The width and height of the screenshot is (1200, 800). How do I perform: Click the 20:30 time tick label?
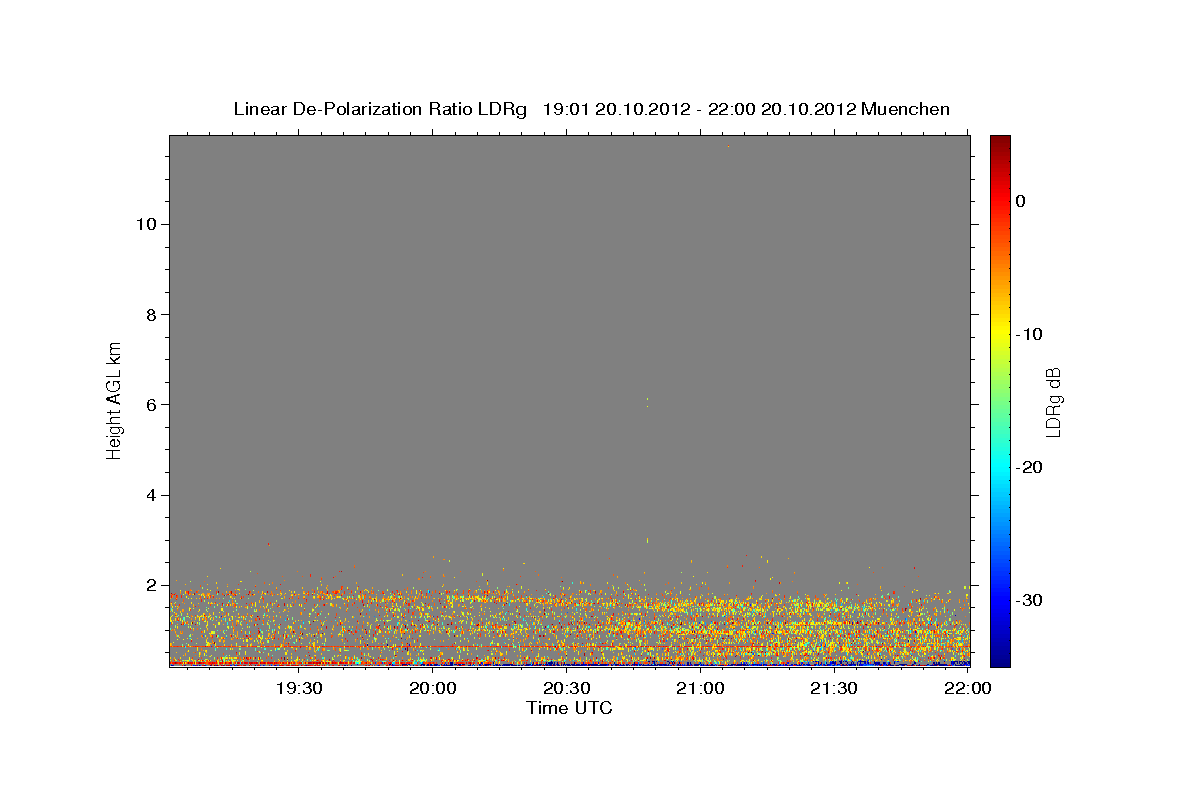(x=566, y=689)
